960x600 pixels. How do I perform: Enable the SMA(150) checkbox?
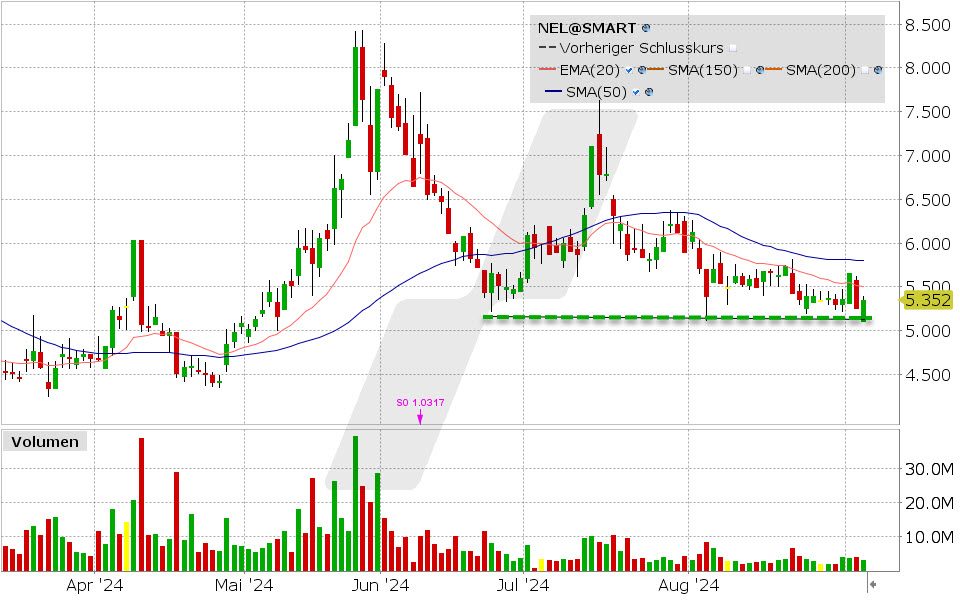pos(747,70)
